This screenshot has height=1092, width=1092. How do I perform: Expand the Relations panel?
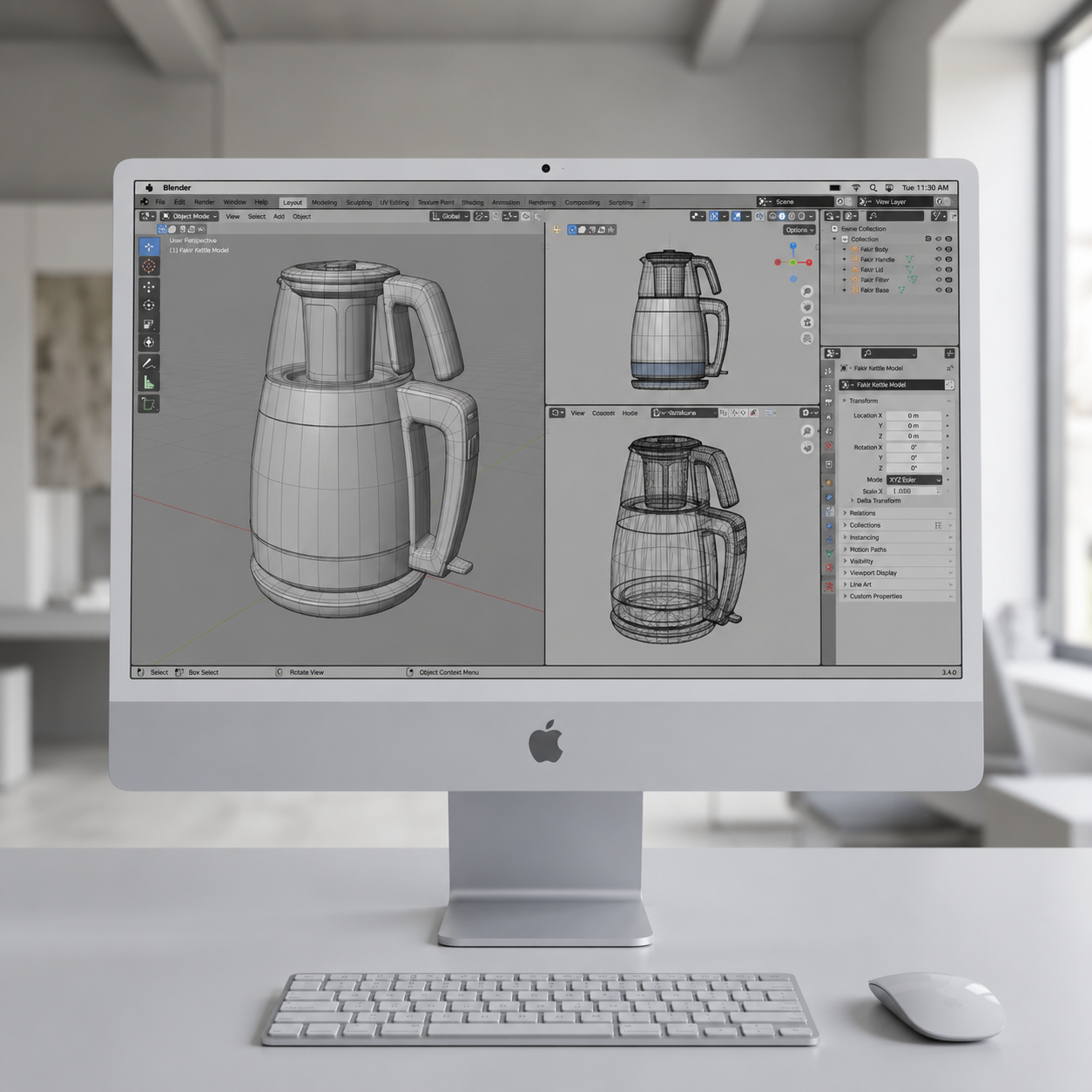[897, 513]
